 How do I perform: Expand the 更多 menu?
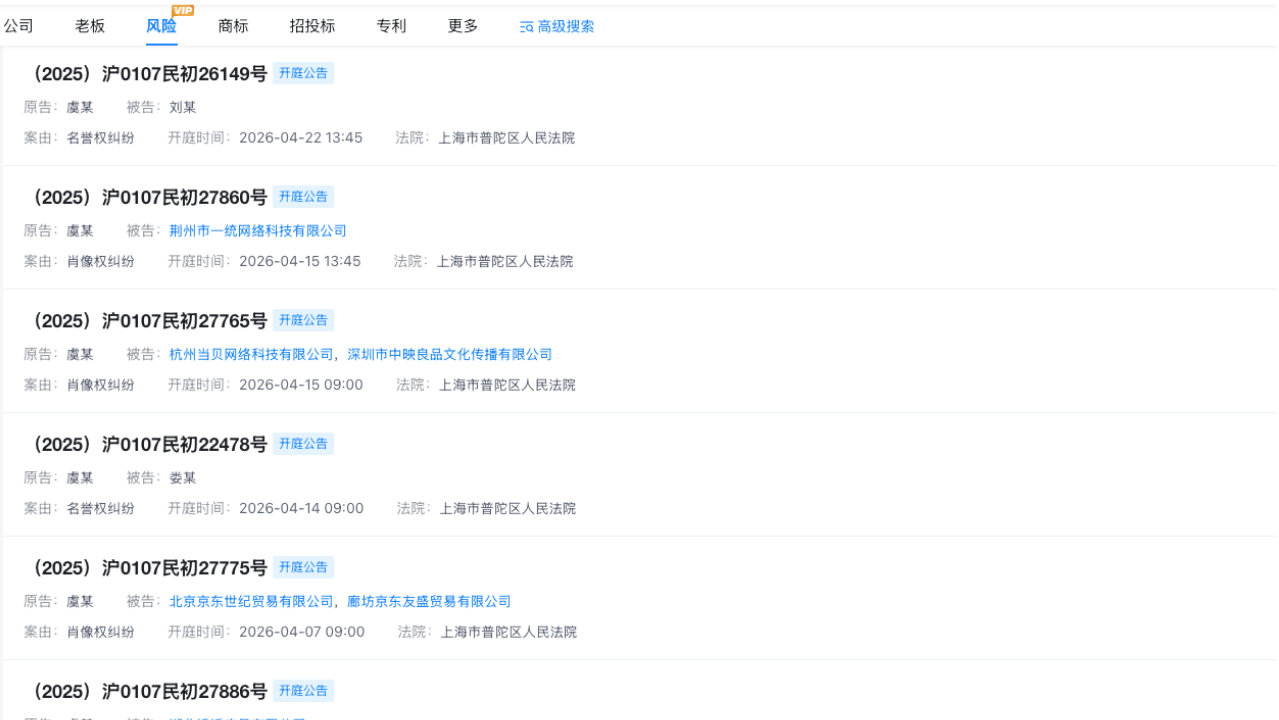(461, 26)
